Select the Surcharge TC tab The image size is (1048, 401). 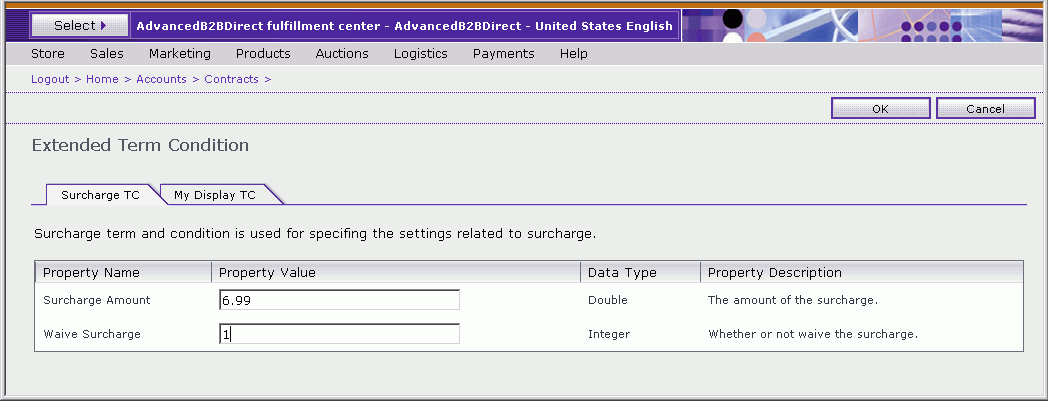click(100, 195)
